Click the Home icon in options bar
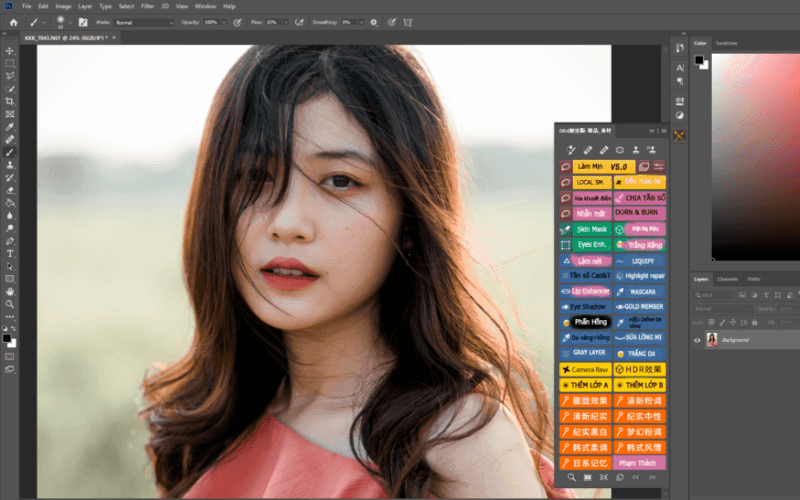This screenshot has width=800, height=500. click(14, 22)
